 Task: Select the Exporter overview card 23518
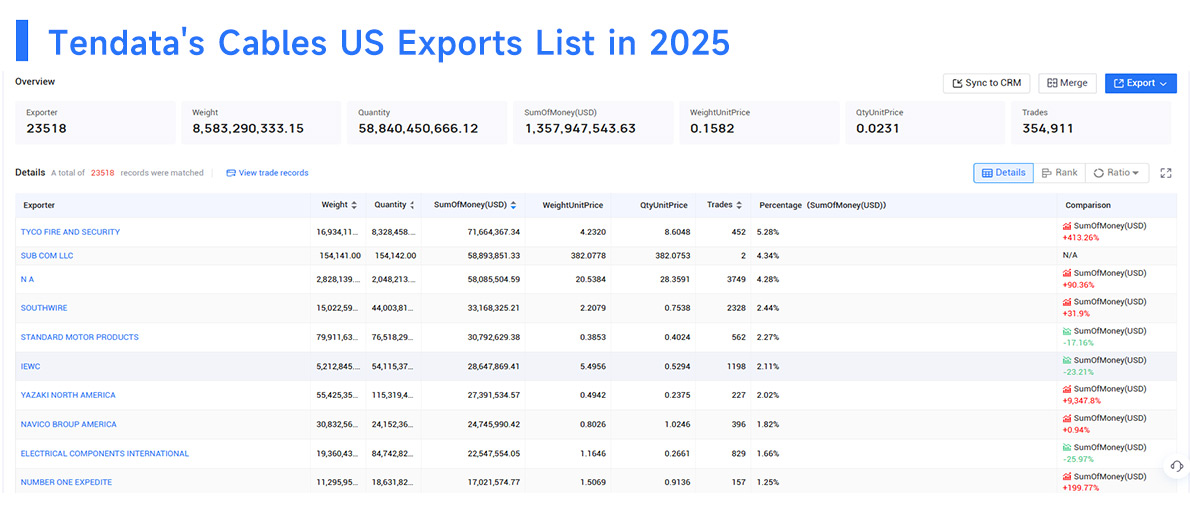click(x=95, y=122)
